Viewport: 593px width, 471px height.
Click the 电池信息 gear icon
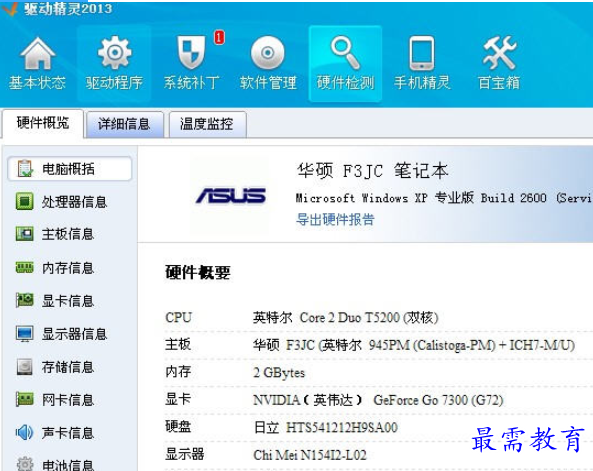pyautogui.click(x=25, y=464)
